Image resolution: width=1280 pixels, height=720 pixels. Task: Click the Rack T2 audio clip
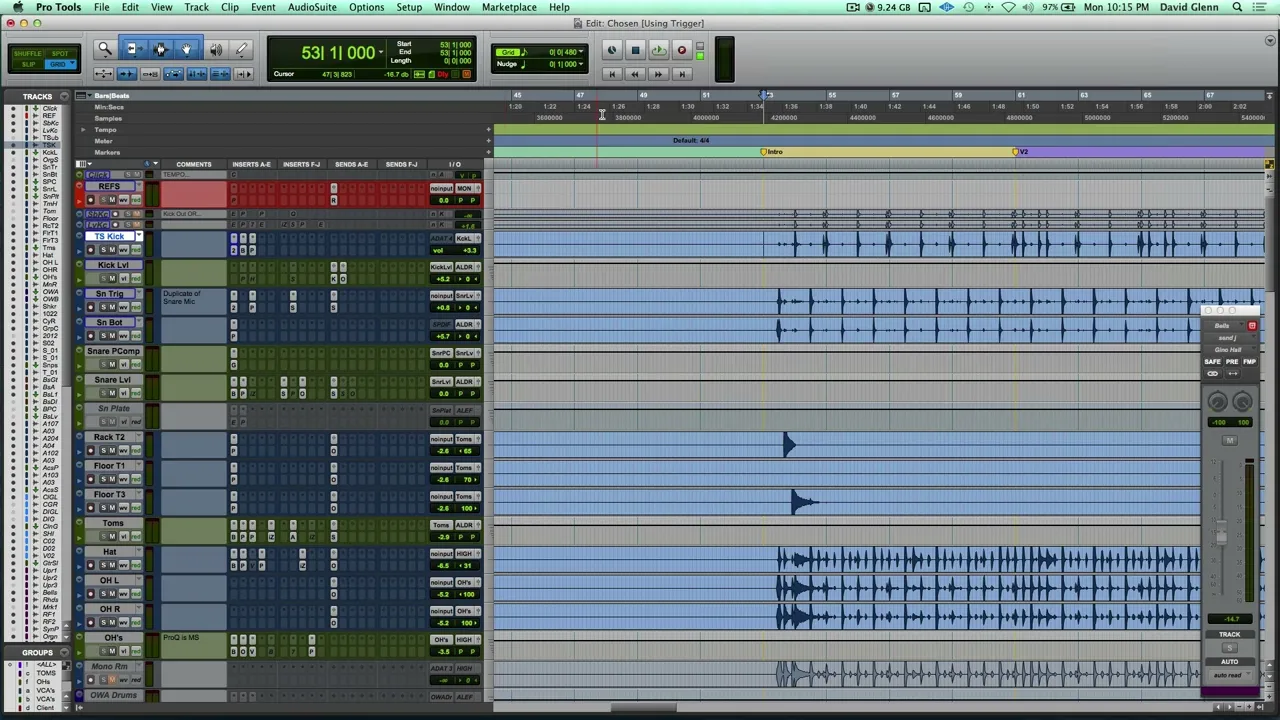(x=847, y=445)
